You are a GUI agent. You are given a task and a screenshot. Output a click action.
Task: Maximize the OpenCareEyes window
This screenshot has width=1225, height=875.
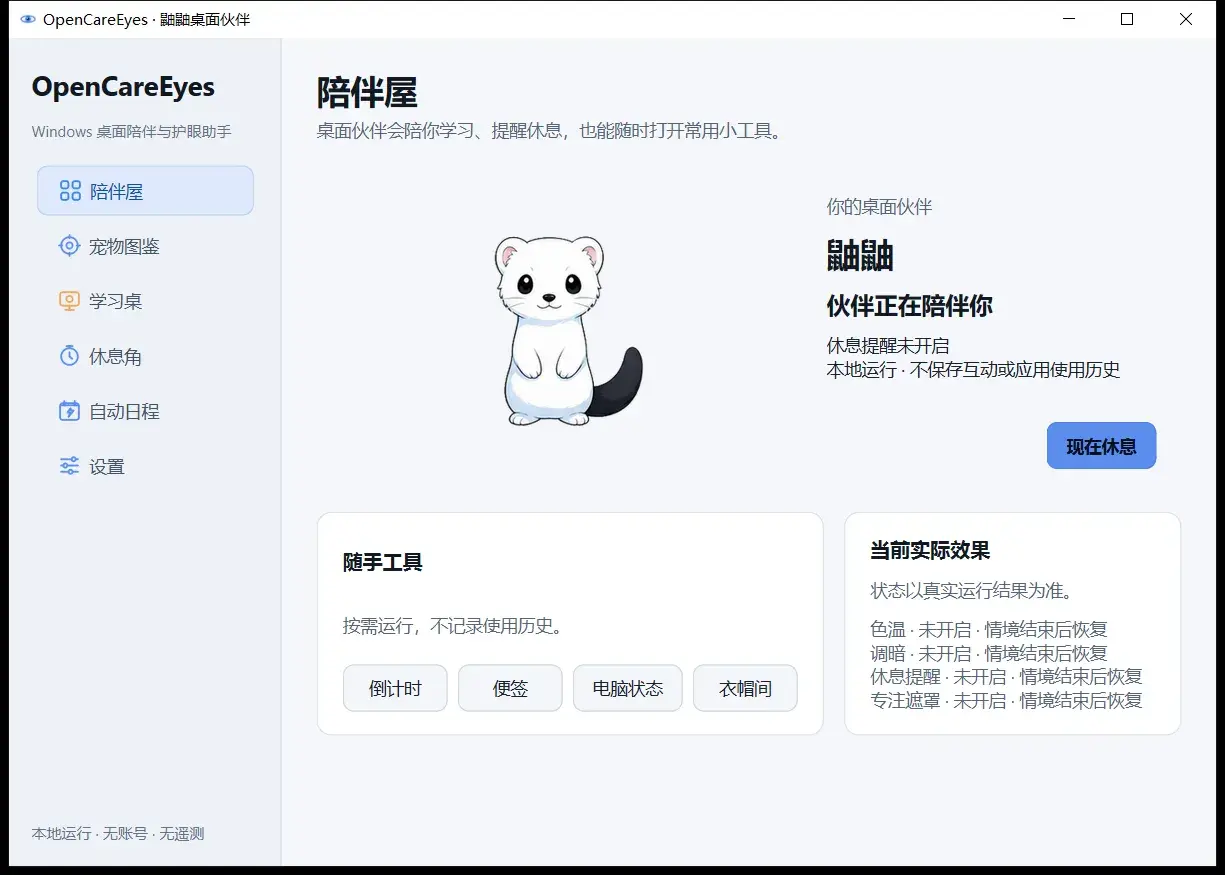point(1127,19)
